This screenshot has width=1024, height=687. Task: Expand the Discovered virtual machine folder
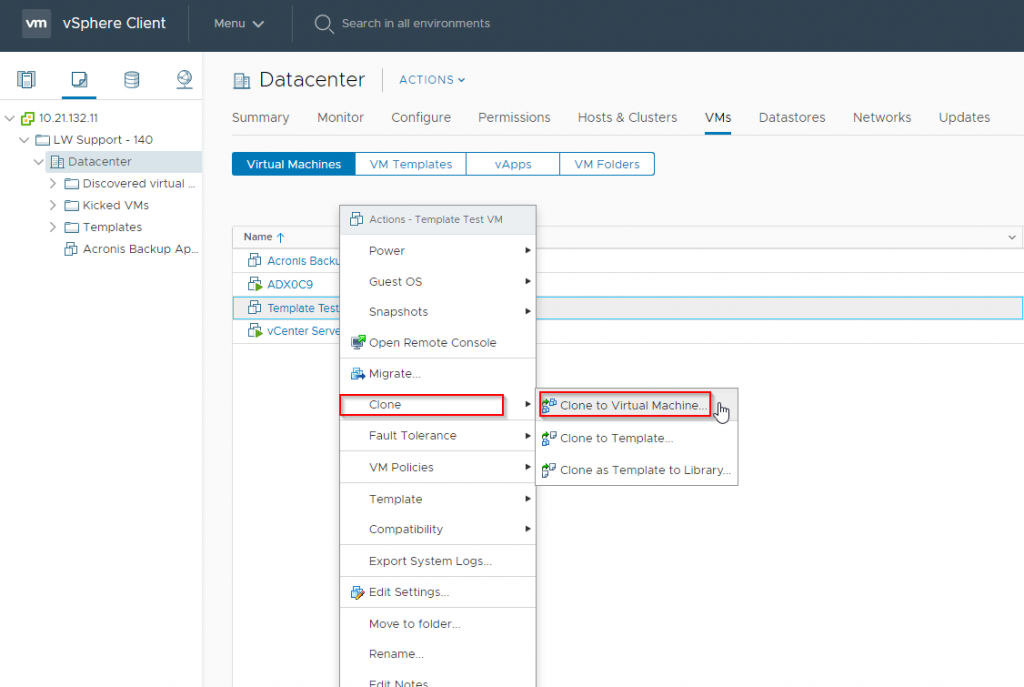(x=53, y=184)
